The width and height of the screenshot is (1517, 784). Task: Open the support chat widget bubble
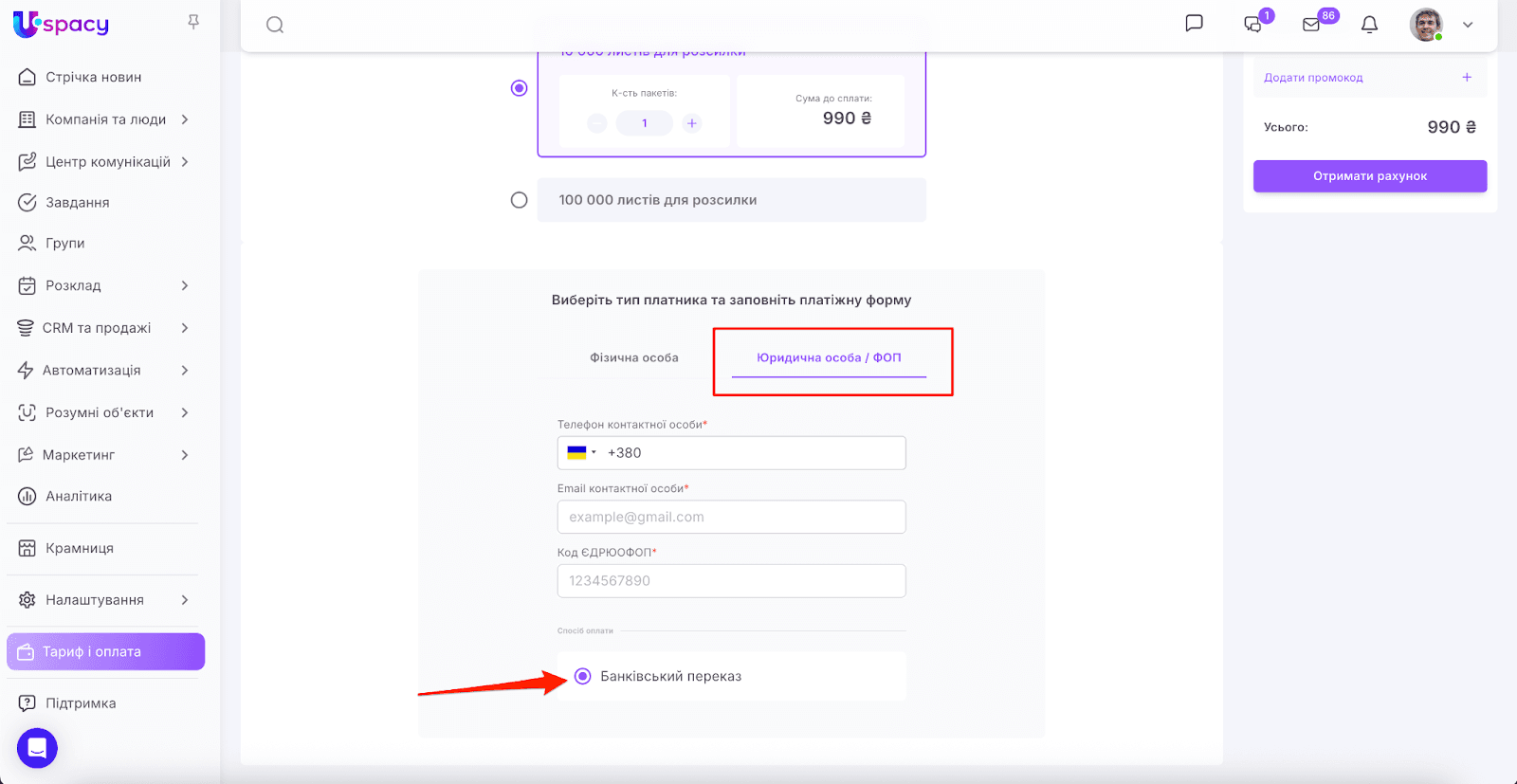[37, 748]
